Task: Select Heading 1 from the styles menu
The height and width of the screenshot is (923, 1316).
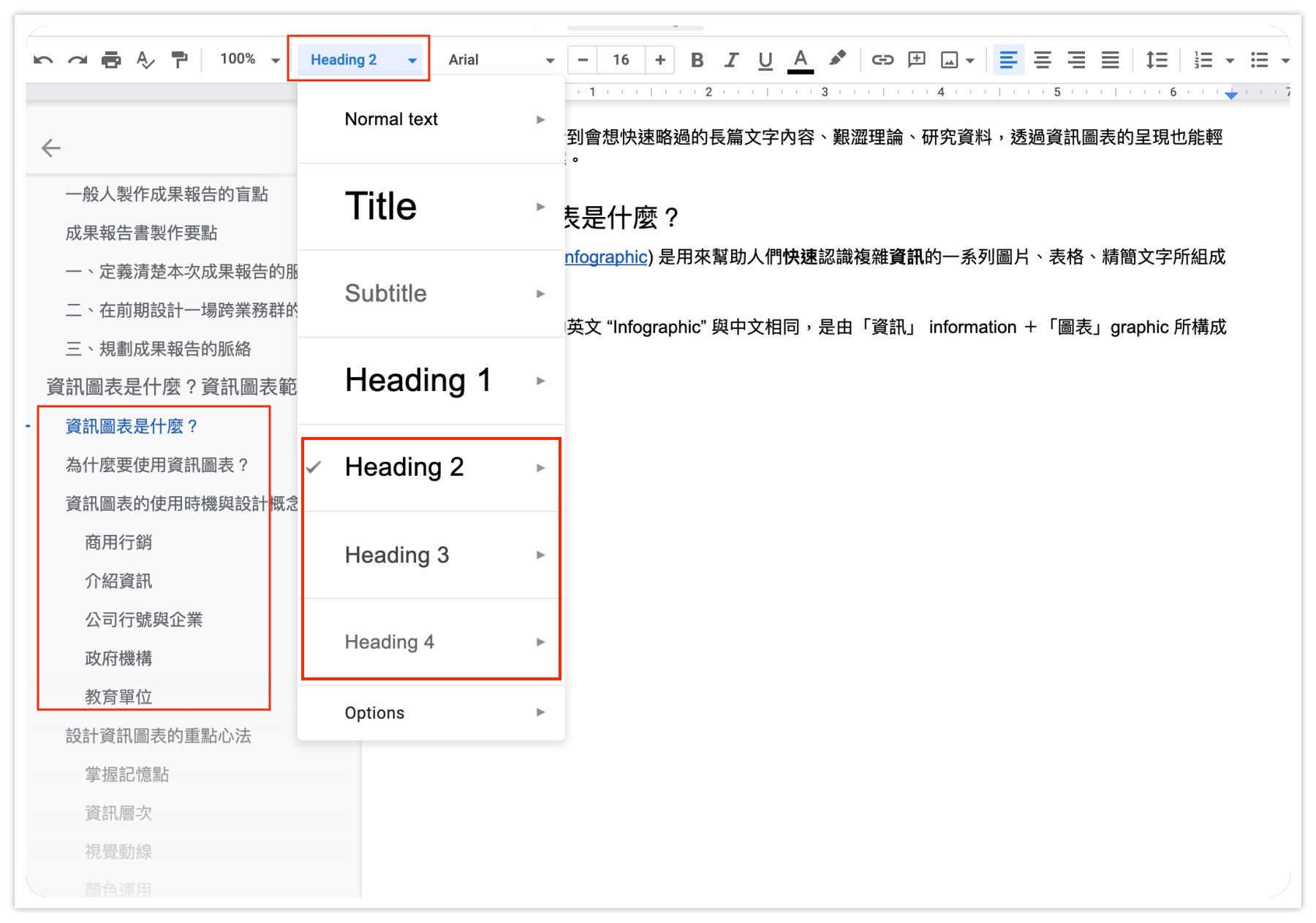Action: [417, 380]
